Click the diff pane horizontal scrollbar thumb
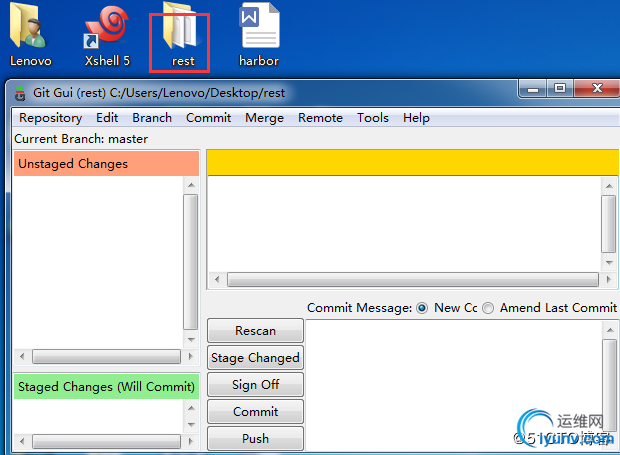This screenshot has height=455, width=620. (413, 279)
